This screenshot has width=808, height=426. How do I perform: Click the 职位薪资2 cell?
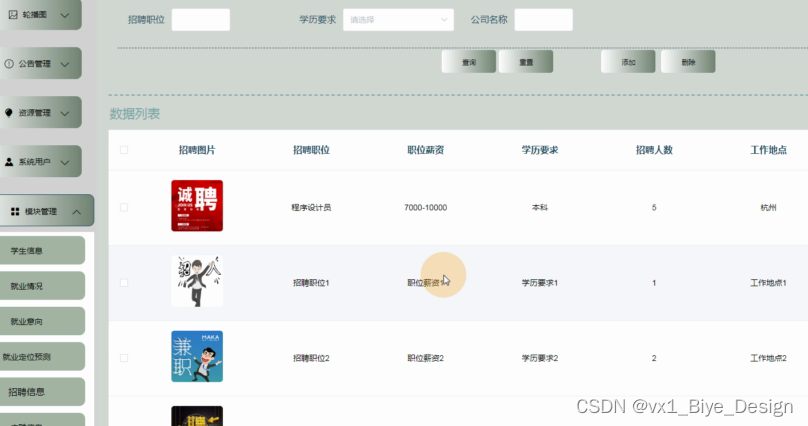click(x=426, y=358)
